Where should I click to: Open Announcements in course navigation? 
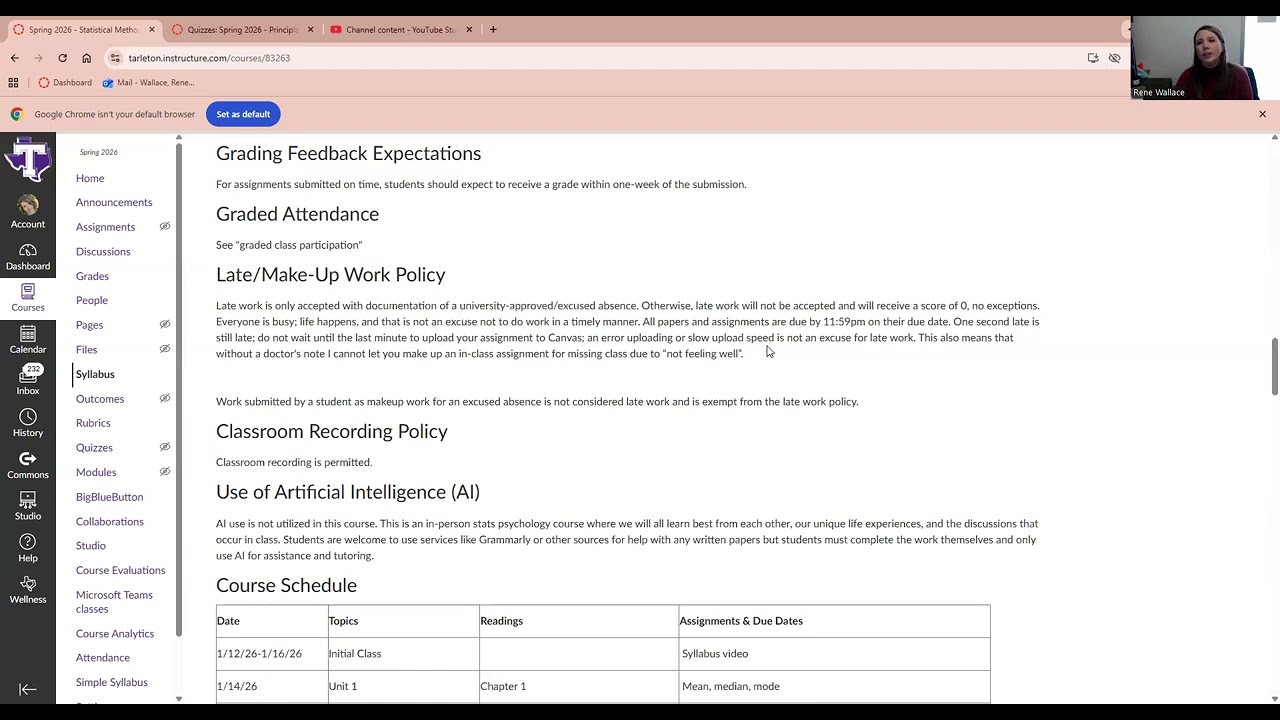coord(114,202)
